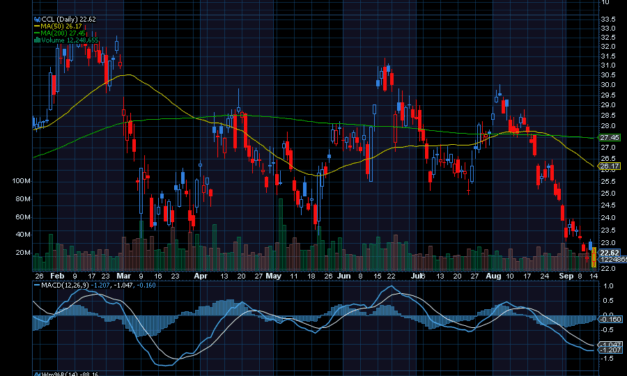Image resolution: width=627 pixels, height=376 pixels.
Task: Click the Sep month label
Action: coord(566,276)
